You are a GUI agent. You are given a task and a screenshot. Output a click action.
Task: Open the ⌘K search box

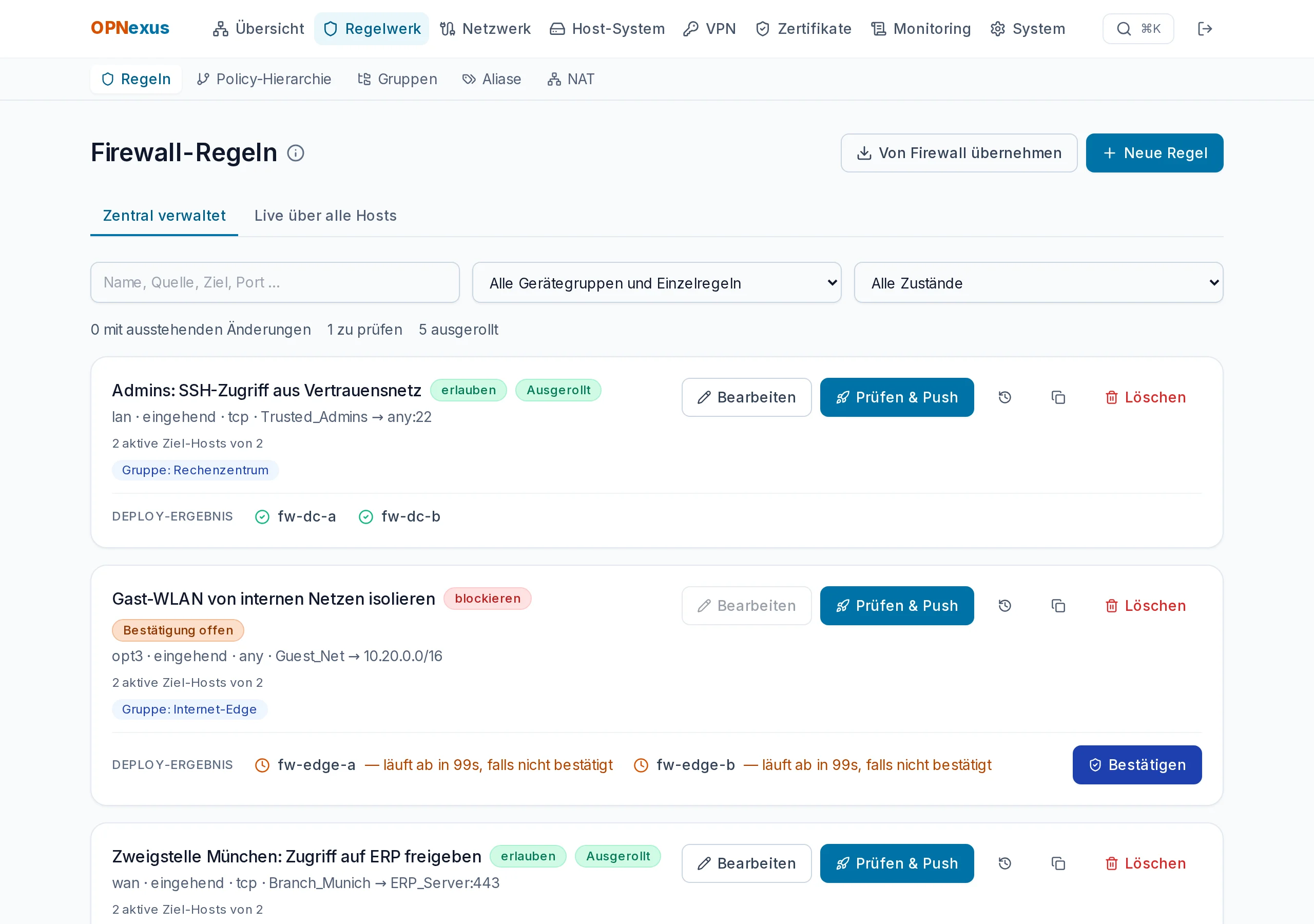1138,29
